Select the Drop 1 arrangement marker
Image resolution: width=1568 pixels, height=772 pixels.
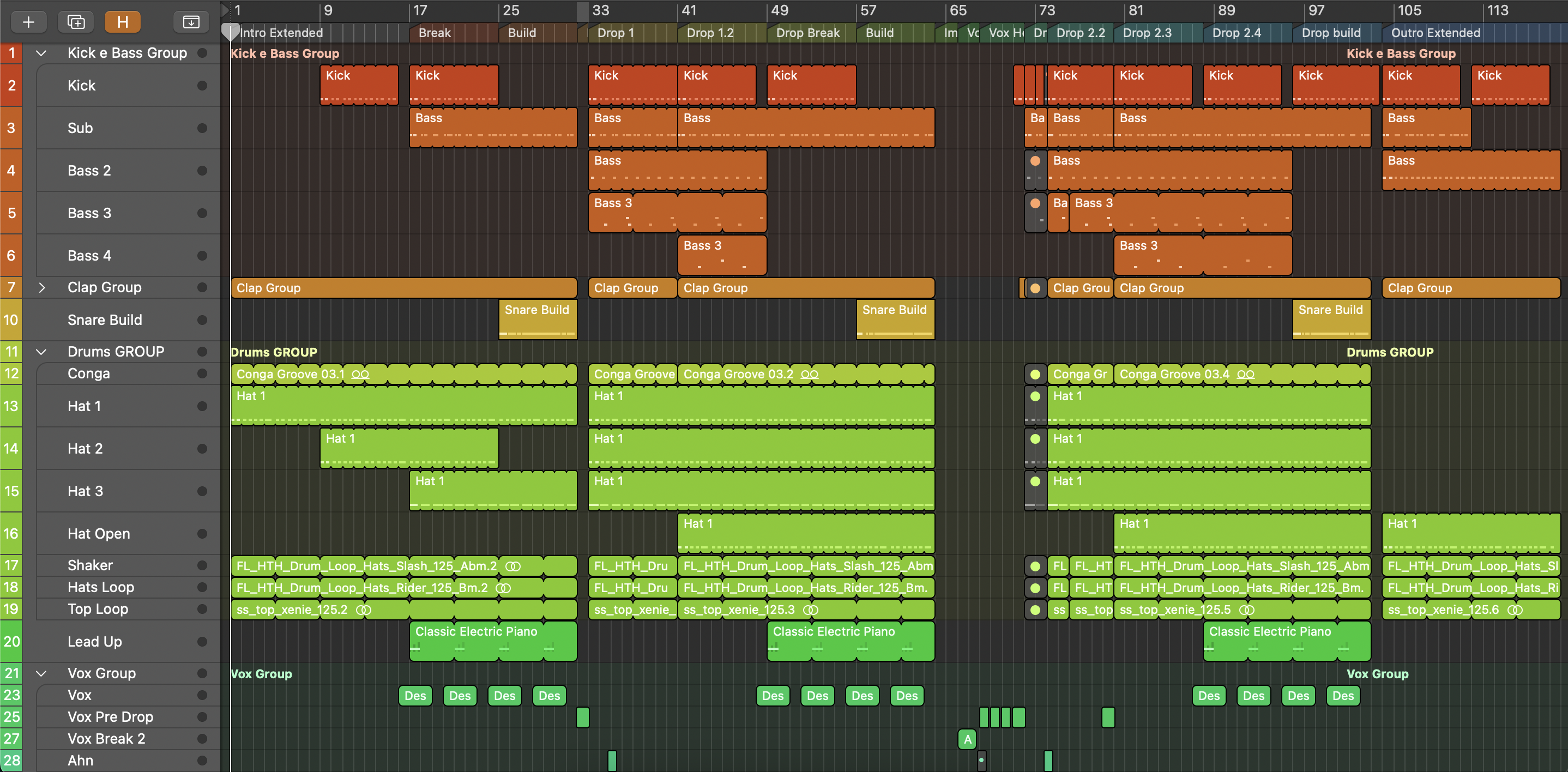point(632,33)
